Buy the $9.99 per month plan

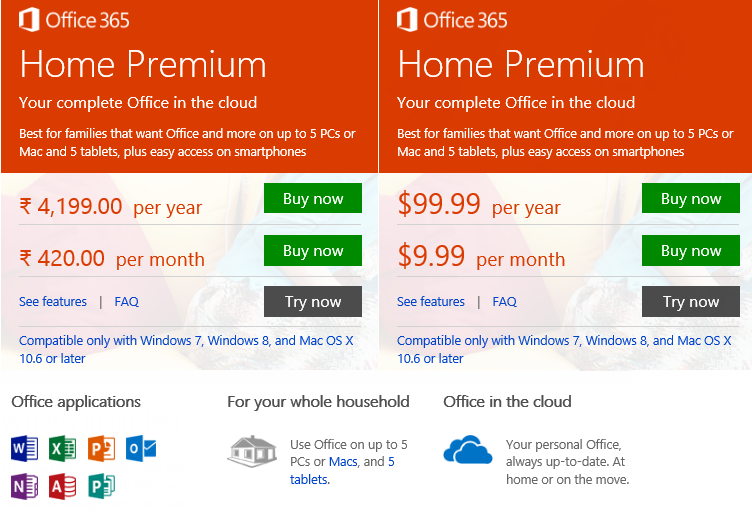(691, 251)
